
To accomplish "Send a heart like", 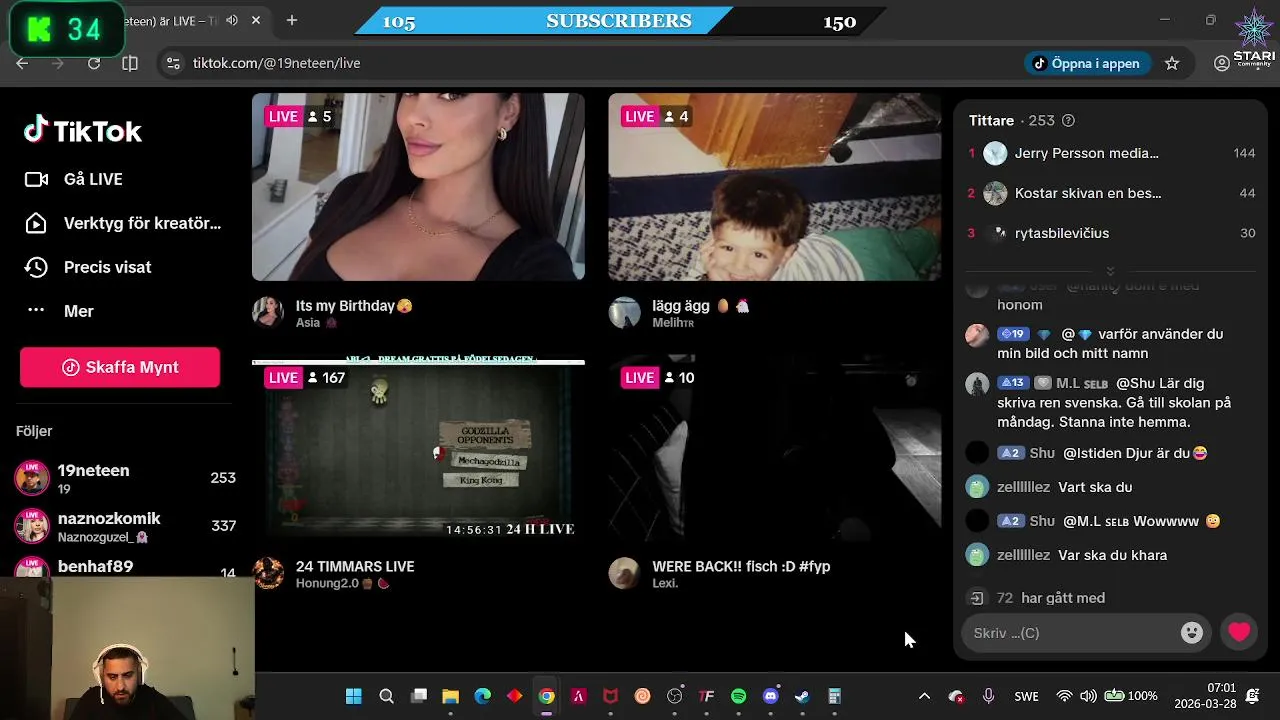I will (1239, 632).
